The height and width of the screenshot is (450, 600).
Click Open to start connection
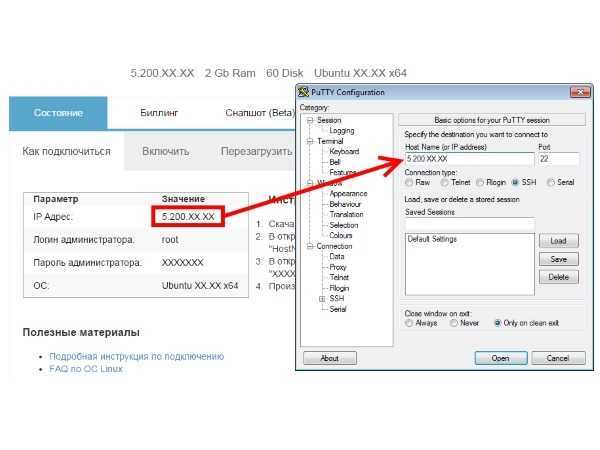point(501,359)
